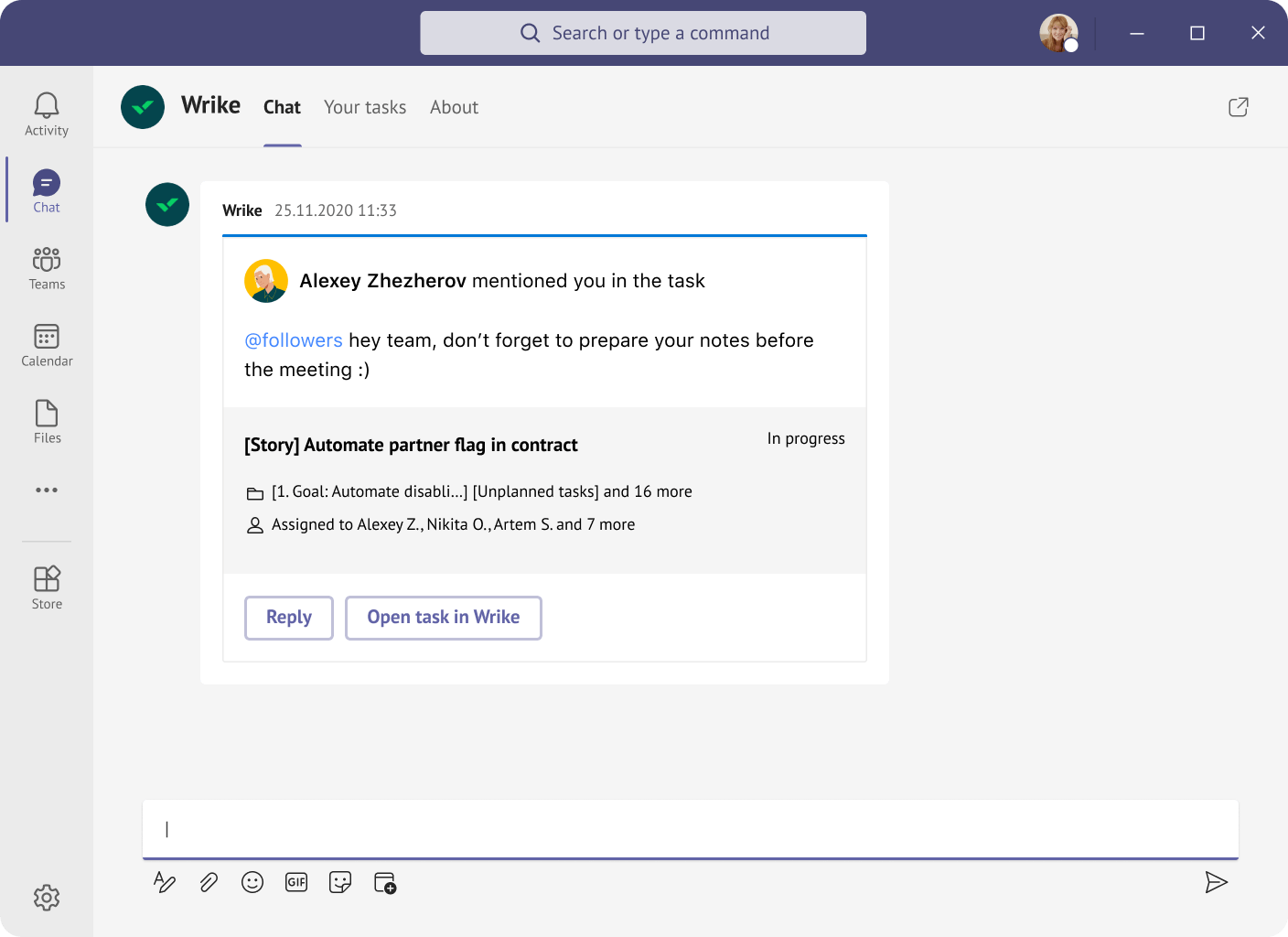Image resolution: width=1288 pixels, height=937 pixels.
Task: Attach a file with paperclip icon
Action: tap(209, 882)
